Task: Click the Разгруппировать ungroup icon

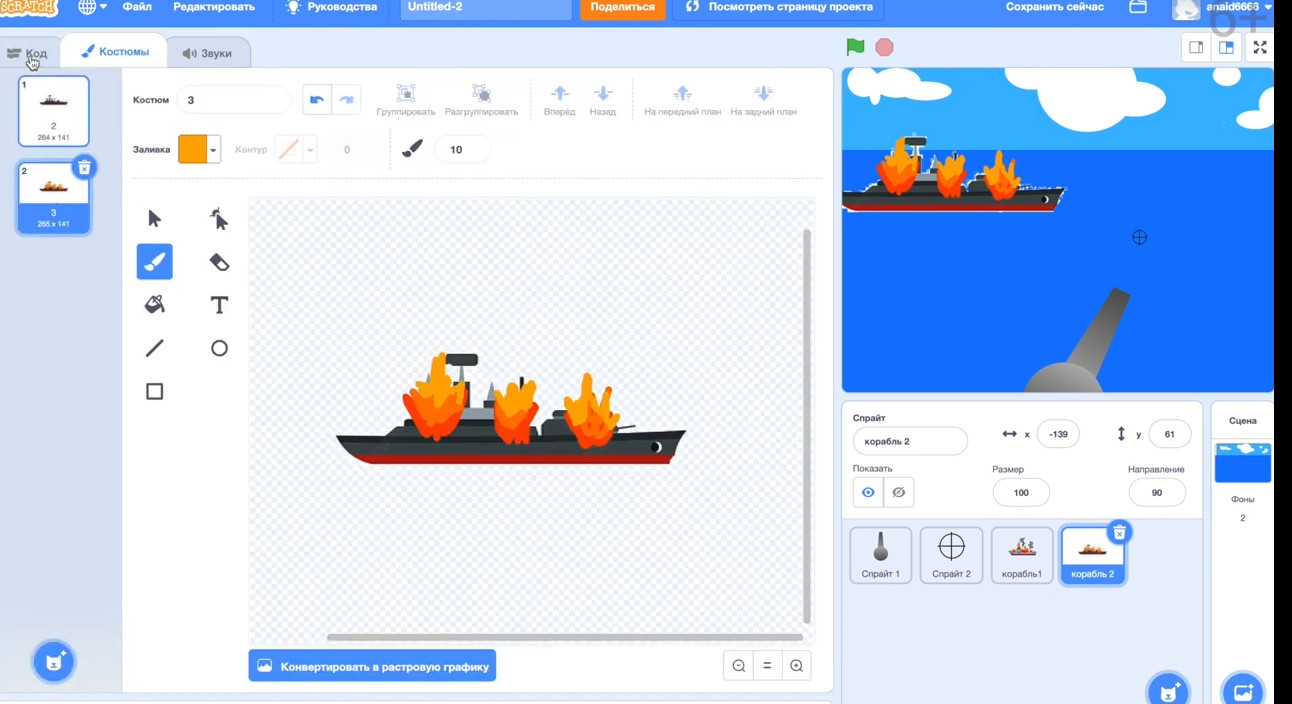Action: click(x=481, y=93)
